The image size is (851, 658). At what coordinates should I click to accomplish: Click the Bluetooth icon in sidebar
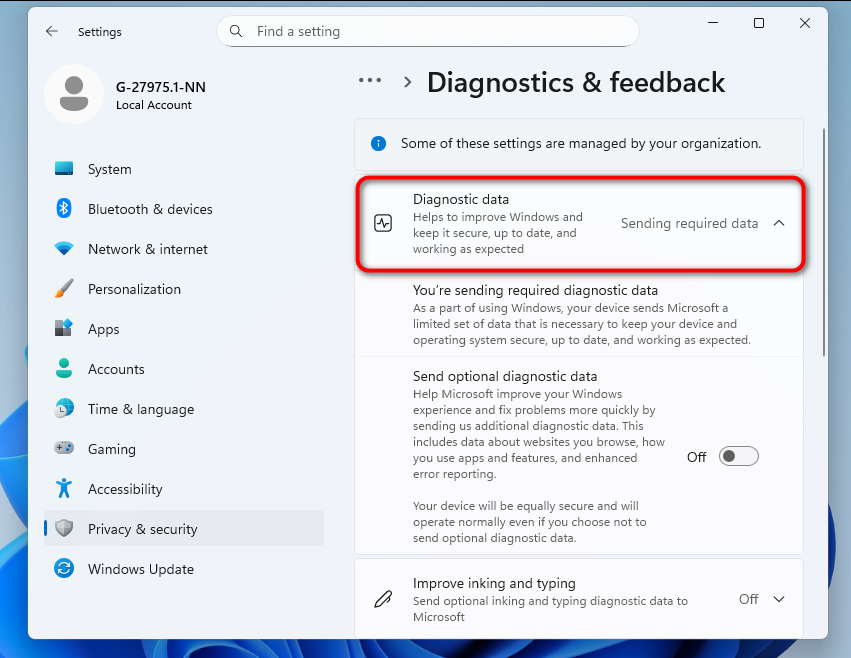[x=64, y=208]
